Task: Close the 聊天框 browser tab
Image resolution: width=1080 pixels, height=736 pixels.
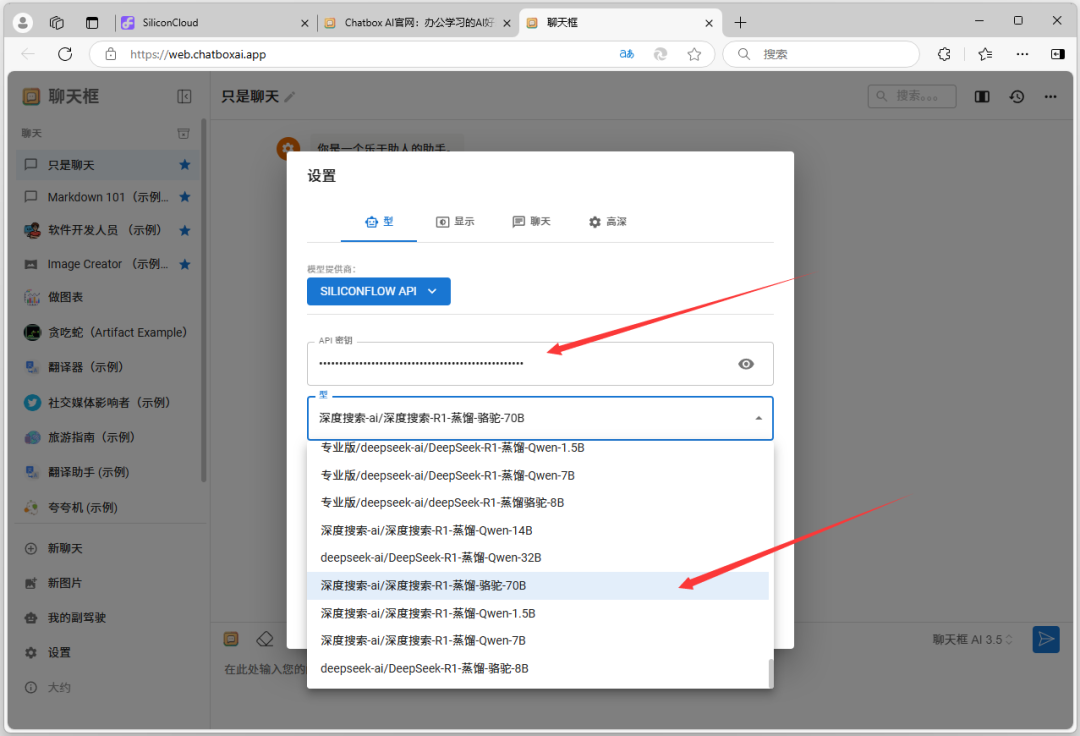Action: [709, 23]
